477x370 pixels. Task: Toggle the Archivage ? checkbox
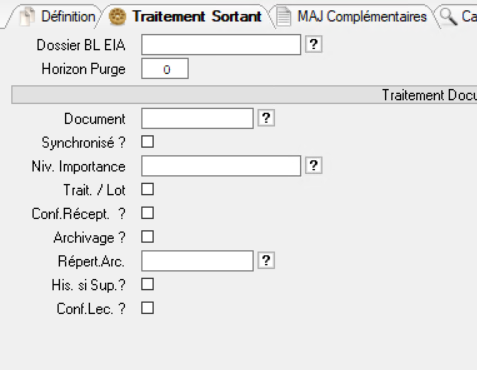coord(147,237)
